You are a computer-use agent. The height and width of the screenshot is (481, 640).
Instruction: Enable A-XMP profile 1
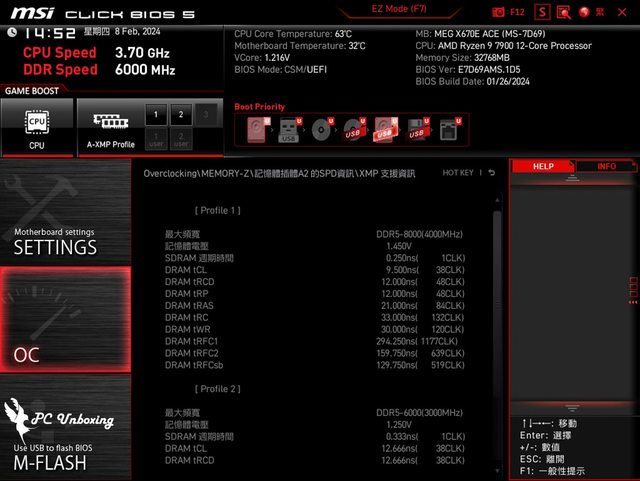click(155, 115)
